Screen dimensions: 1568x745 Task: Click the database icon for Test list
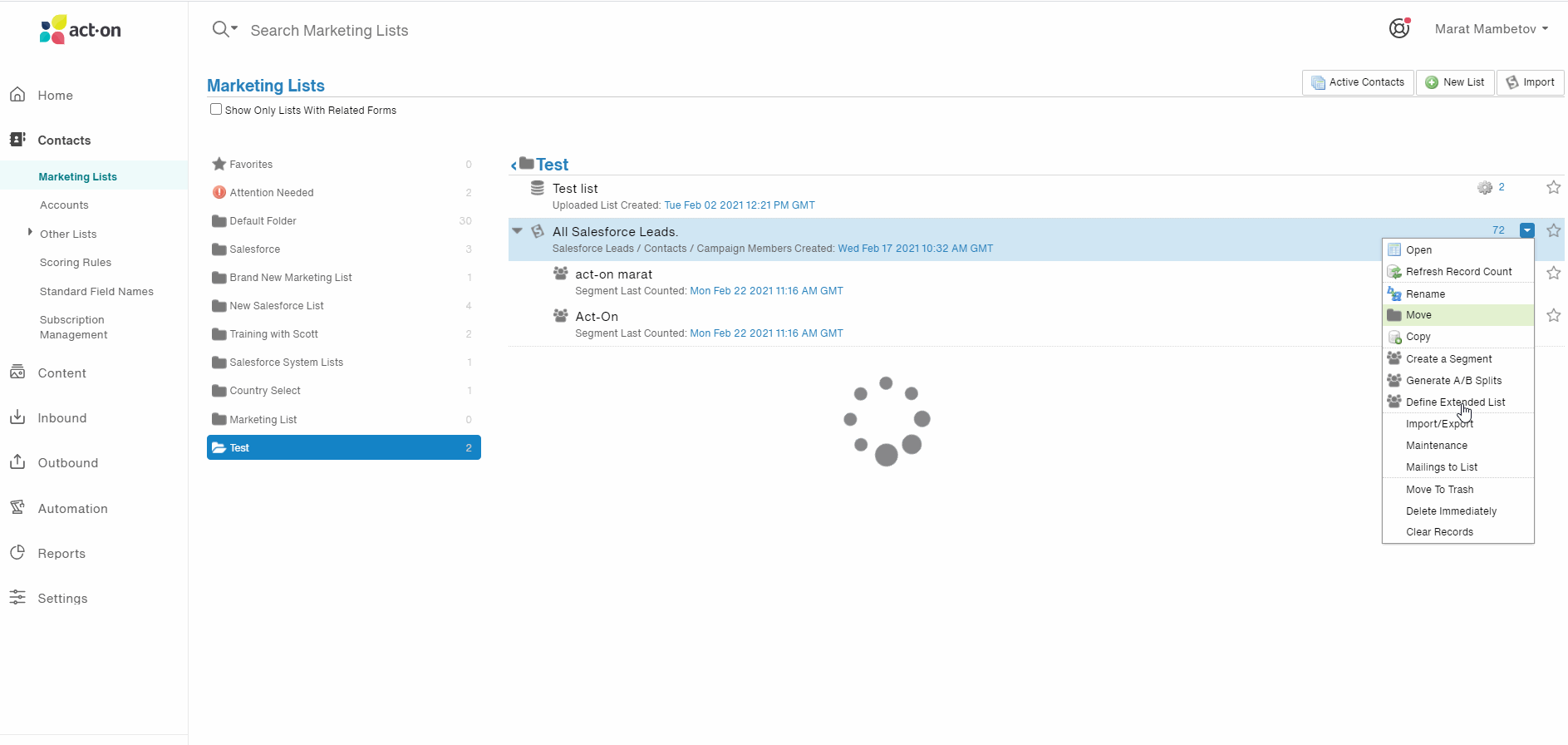click(538, 188)
